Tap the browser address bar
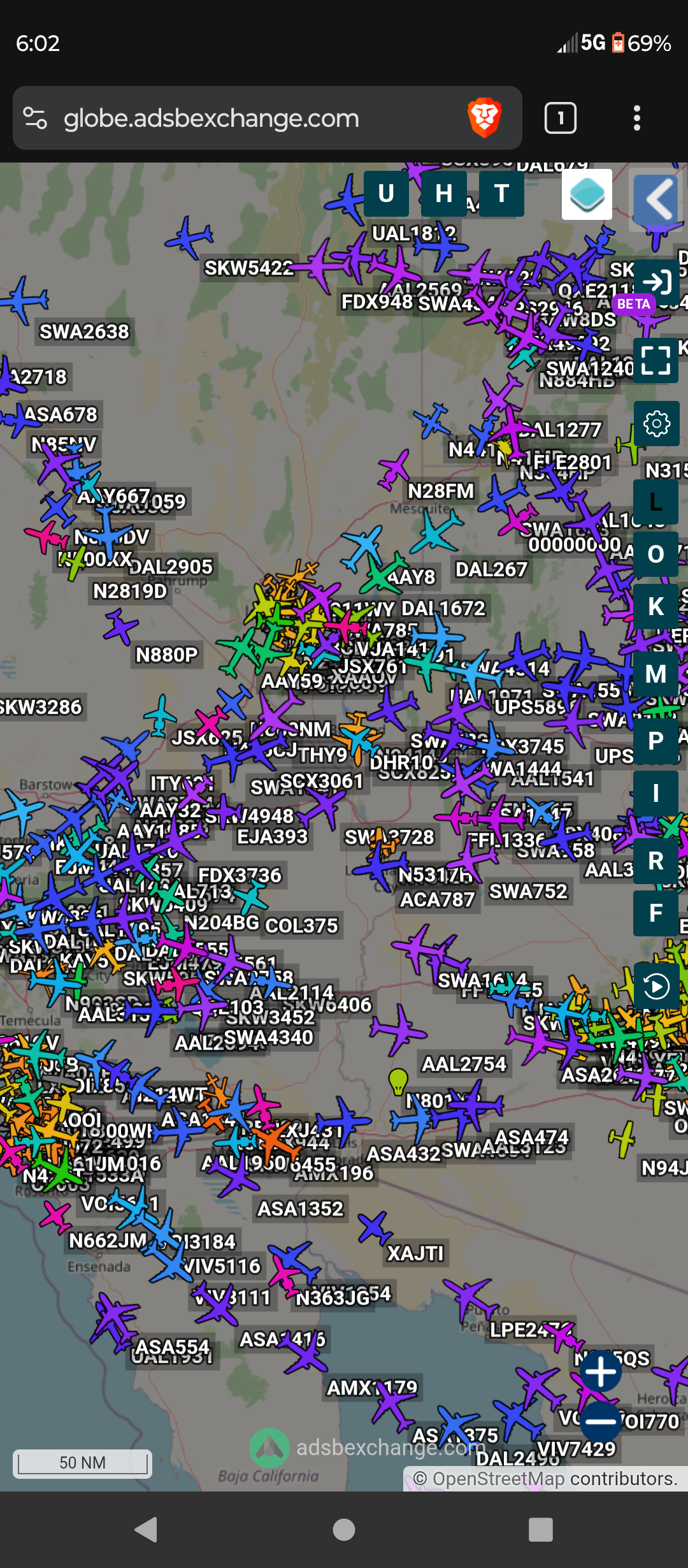 pos(268,118)
